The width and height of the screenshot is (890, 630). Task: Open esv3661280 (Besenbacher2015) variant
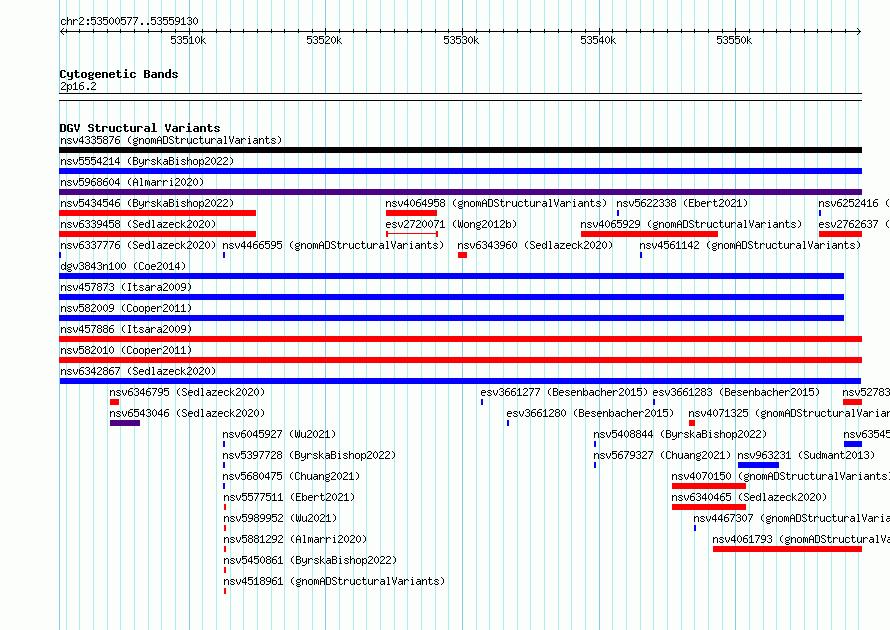[590, 413]
